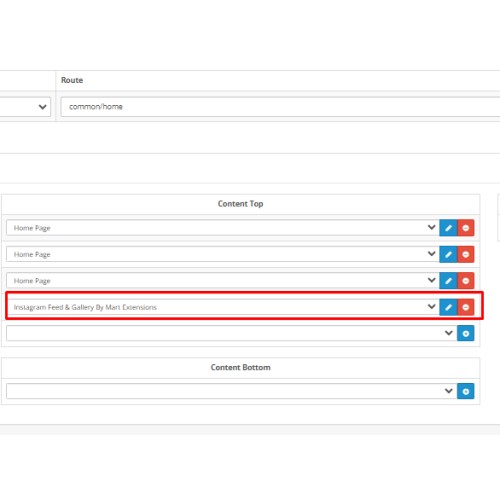
Task: Remove the second Home Page module
Action: pyautogui.click(x=466, y=254)
